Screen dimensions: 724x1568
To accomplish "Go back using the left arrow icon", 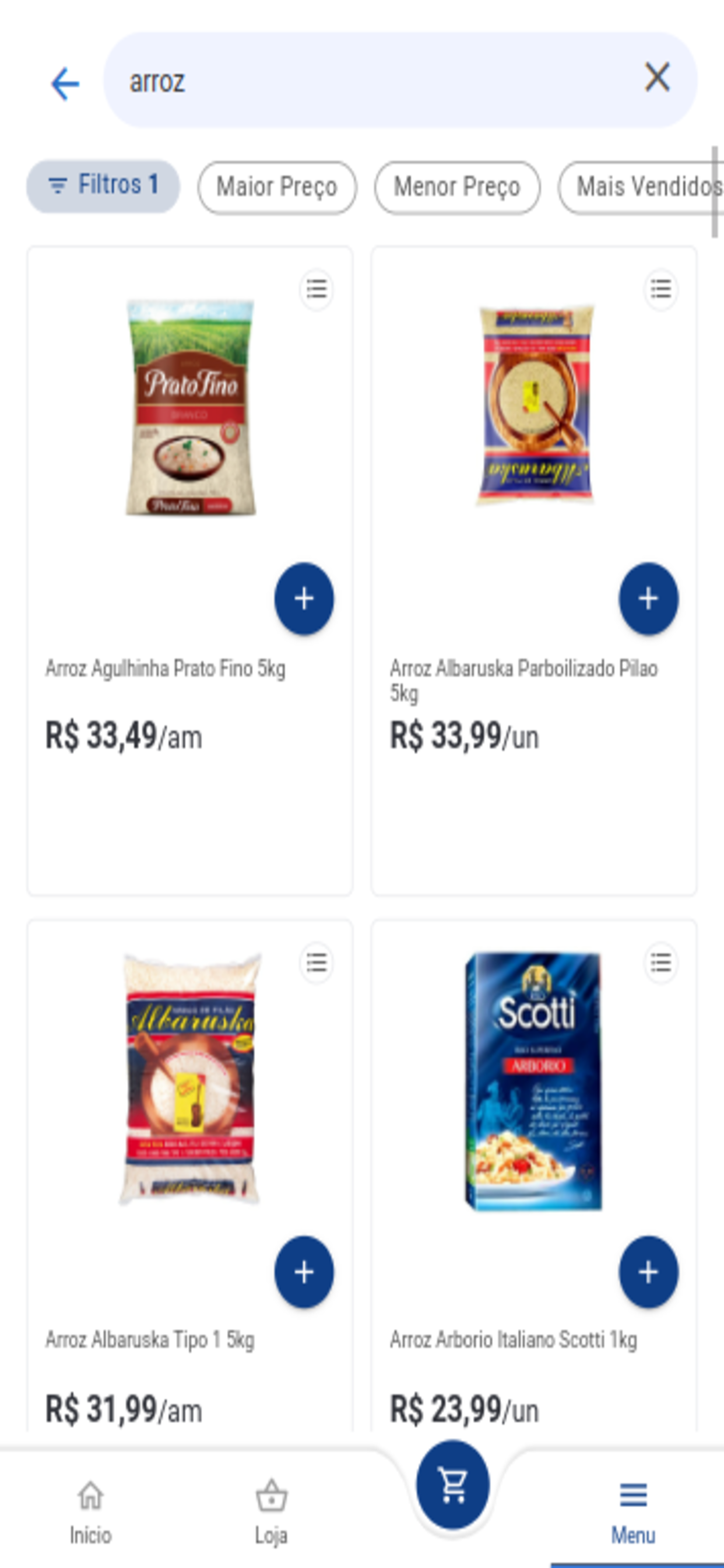I will (x=65, y=83).
